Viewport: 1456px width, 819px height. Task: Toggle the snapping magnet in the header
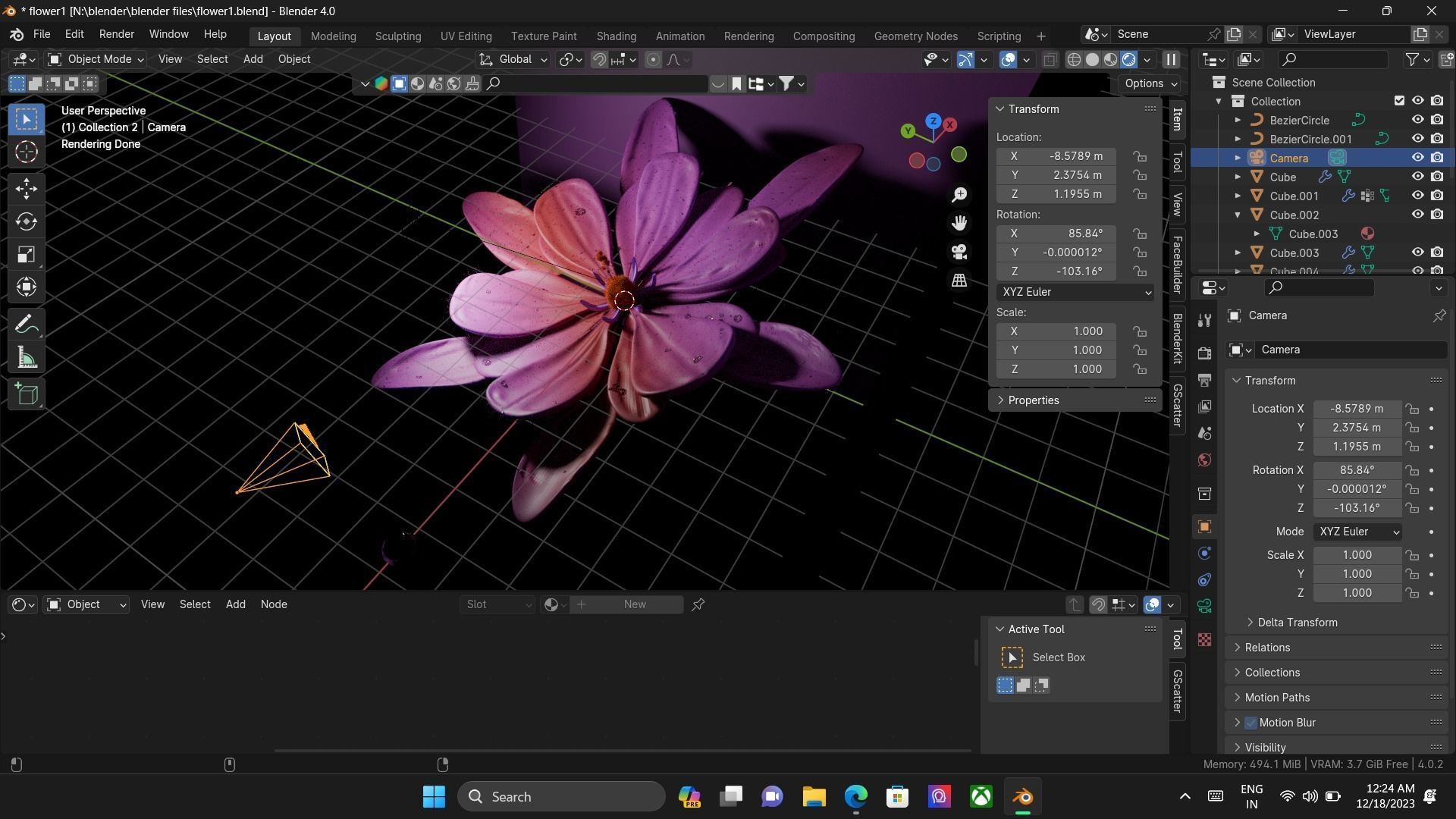point(599,60)
